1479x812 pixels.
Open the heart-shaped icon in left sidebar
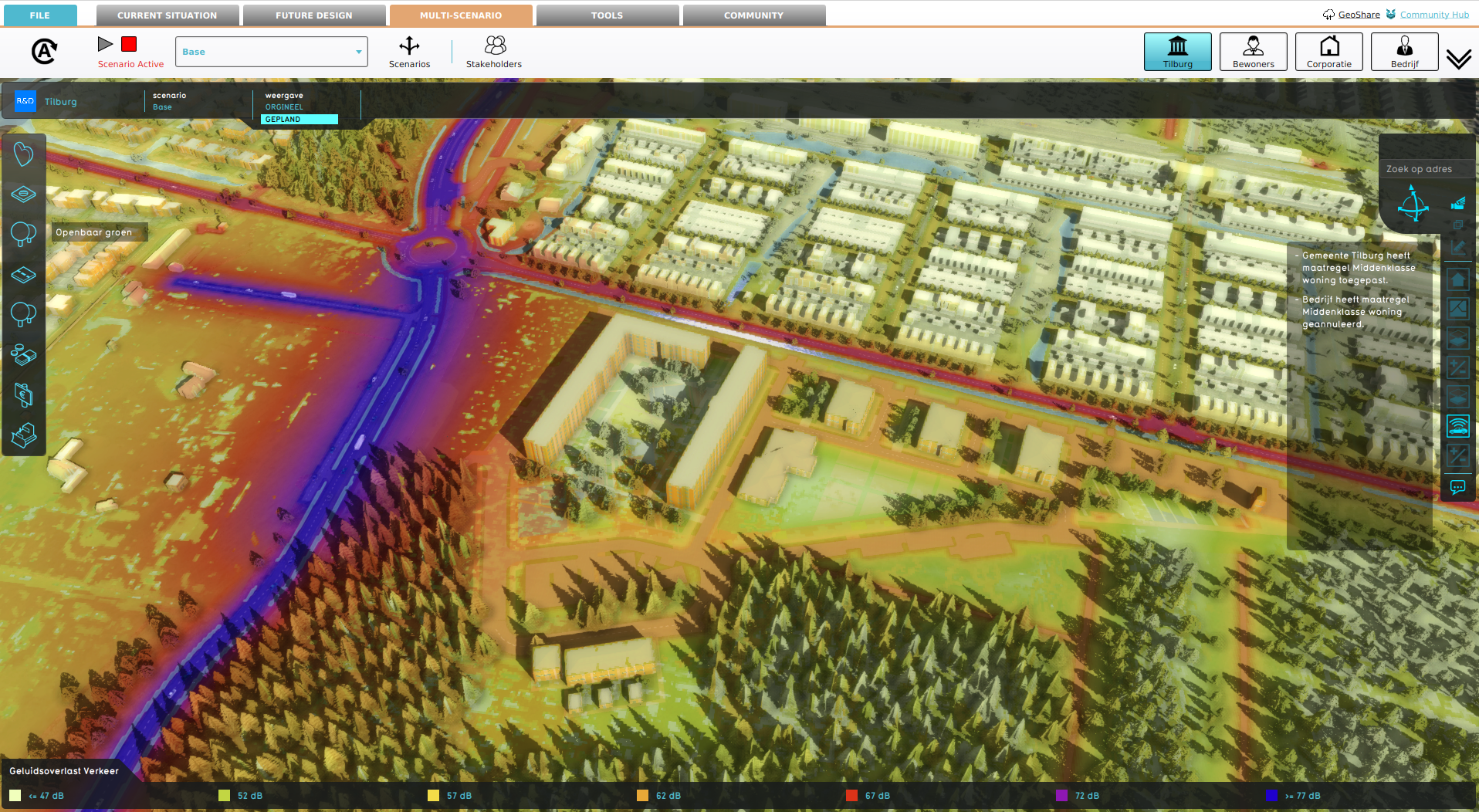[24, 154]
